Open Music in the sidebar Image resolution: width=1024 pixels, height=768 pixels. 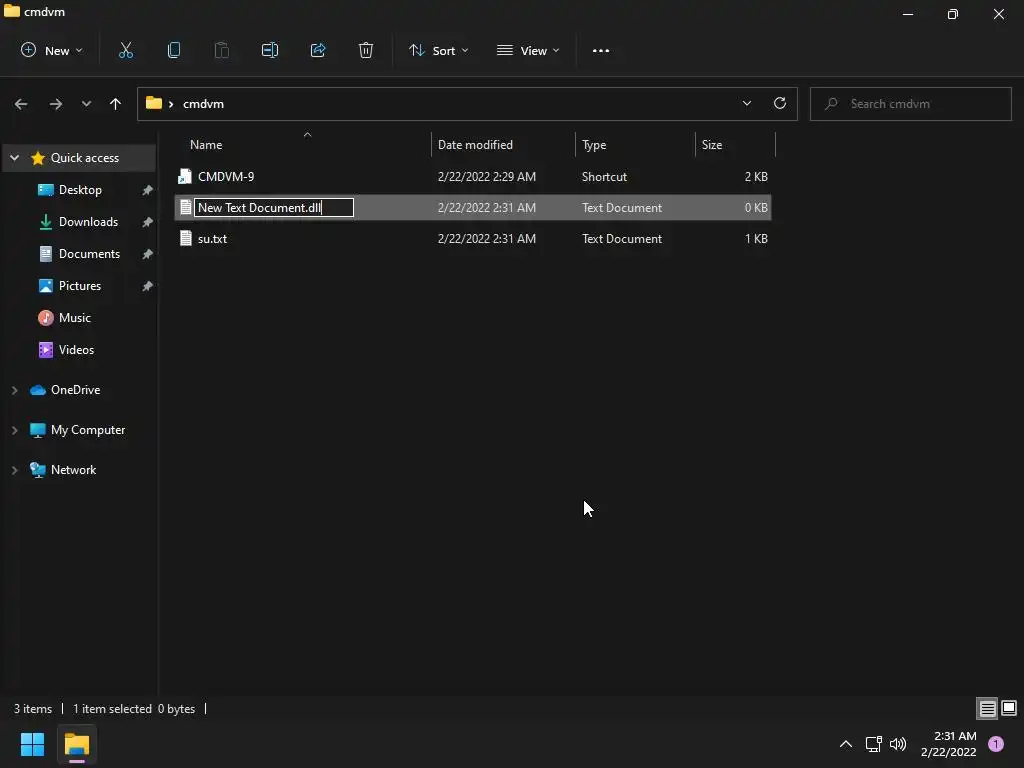point(74,318)
